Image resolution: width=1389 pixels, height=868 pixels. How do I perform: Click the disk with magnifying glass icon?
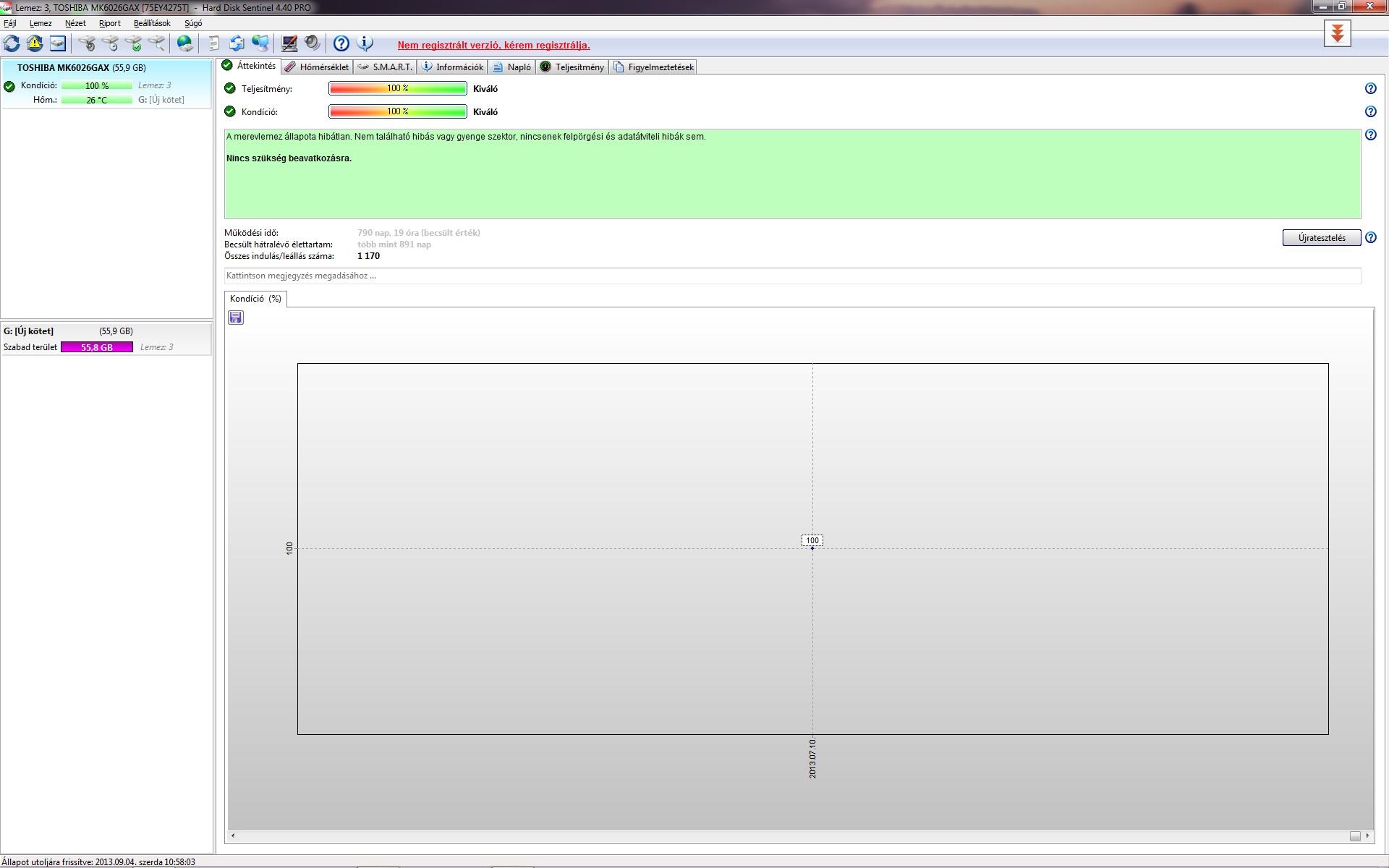[x=156, y=43]
